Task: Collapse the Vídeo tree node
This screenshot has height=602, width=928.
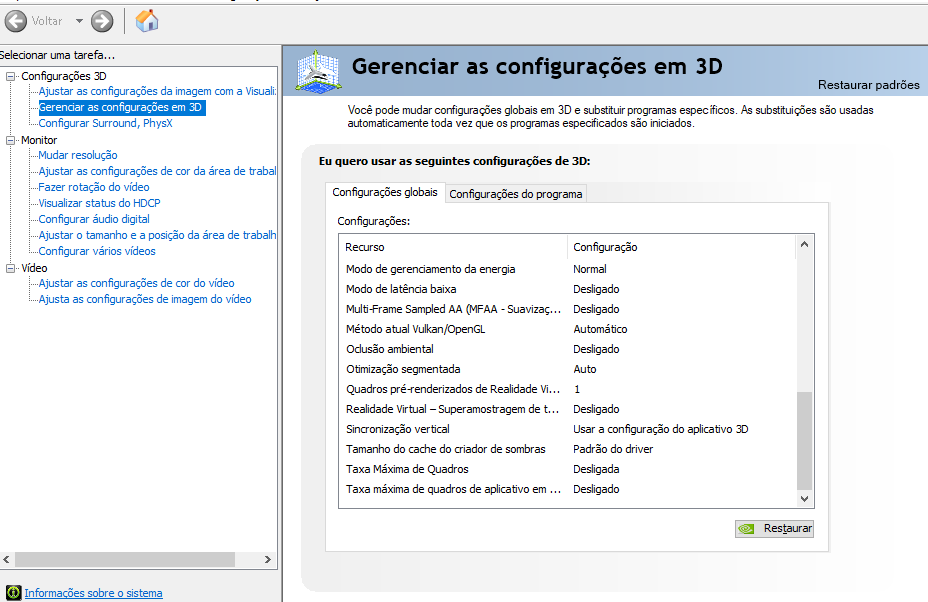Action: tap(11, 268)
